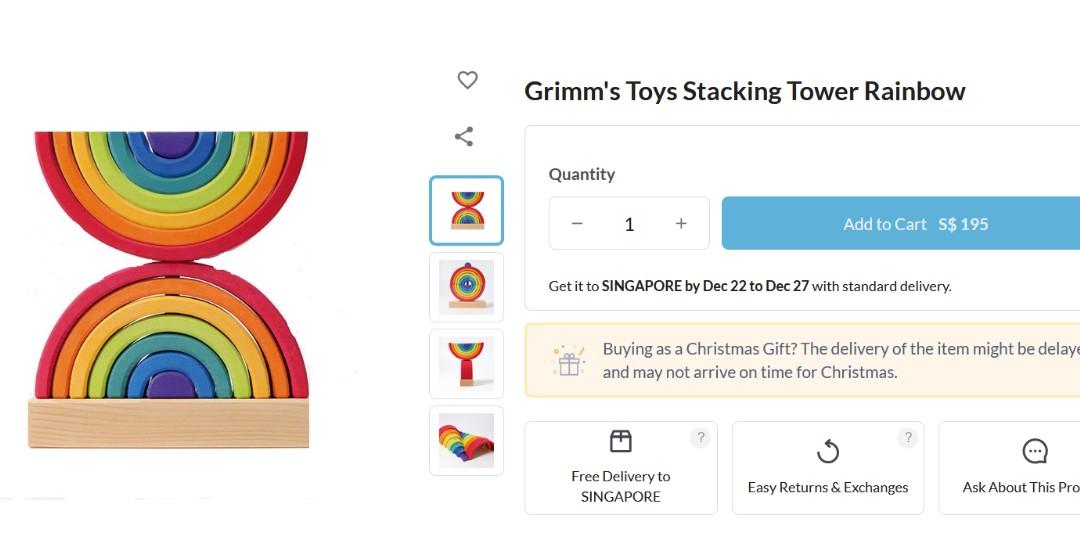Click the Christmas gift box icon
1080x540 pixels.
click(569, 361)
